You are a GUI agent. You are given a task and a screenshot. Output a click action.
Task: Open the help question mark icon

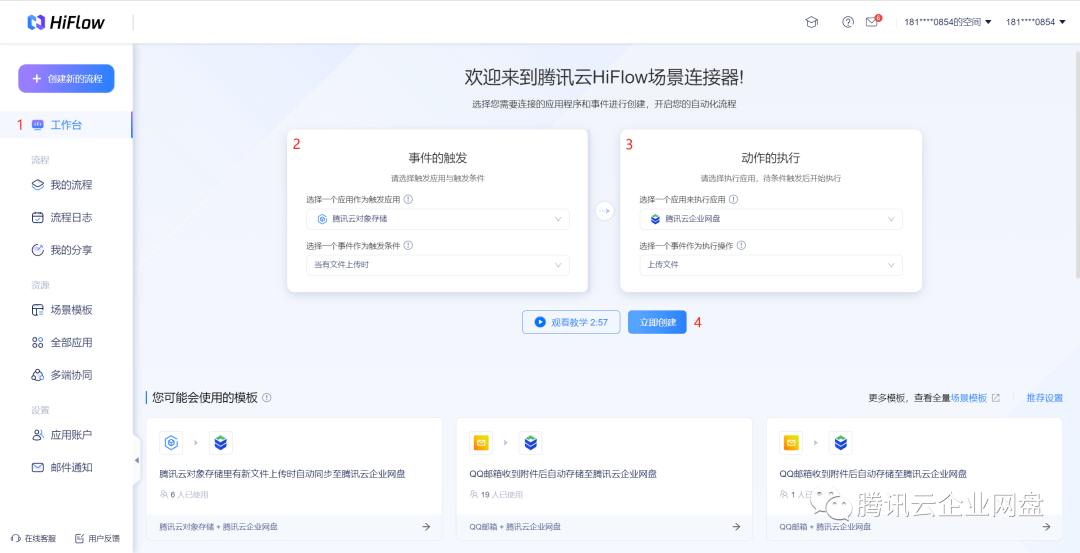tap(848, 22)
